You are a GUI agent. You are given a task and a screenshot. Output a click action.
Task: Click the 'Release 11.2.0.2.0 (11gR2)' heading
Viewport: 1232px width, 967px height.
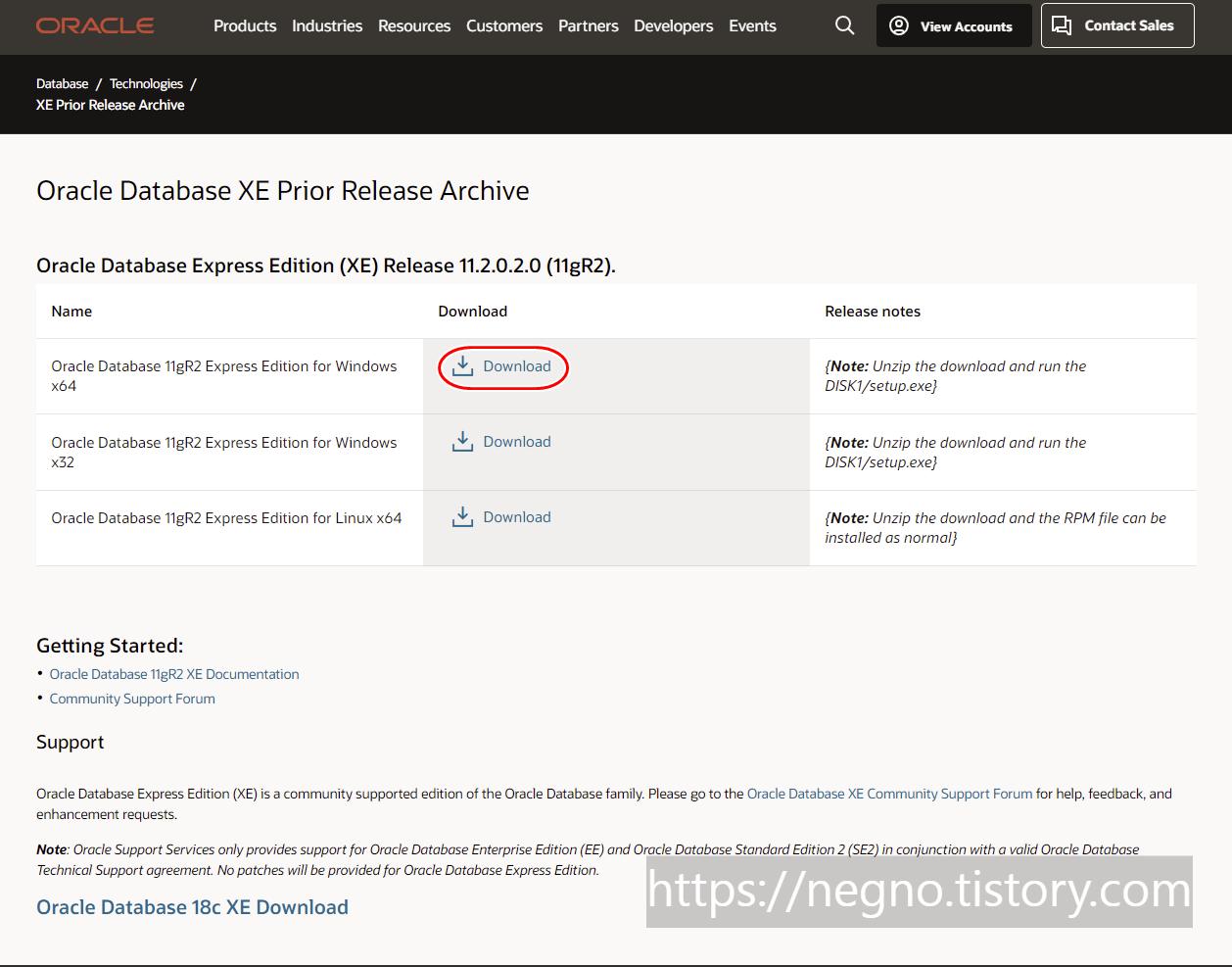(x=326, y=266)
